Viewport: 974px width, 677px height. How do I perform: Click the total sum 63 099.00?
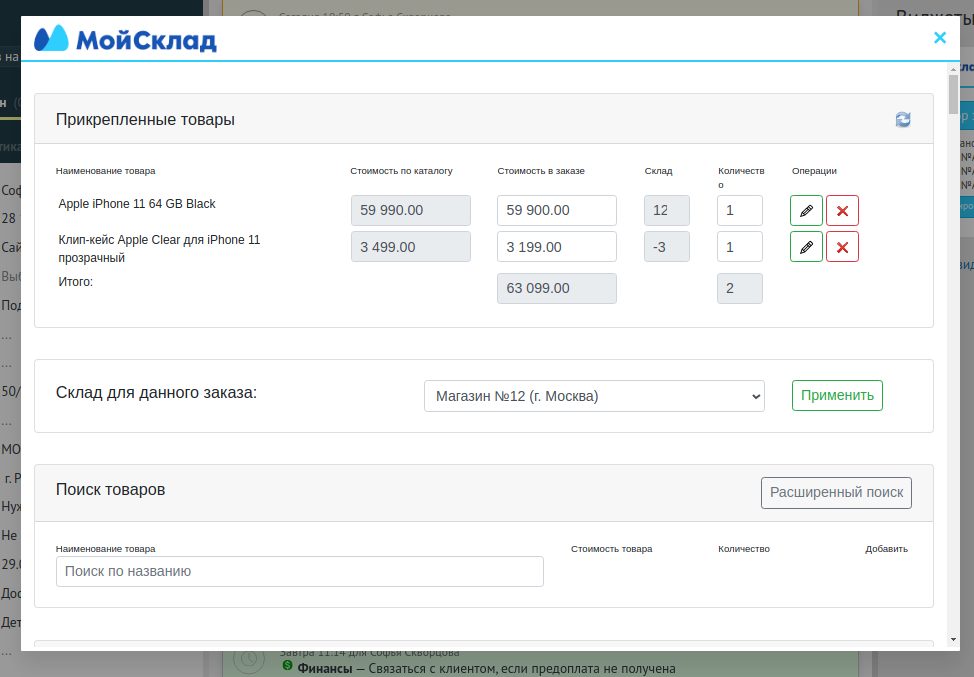[557, 288]
